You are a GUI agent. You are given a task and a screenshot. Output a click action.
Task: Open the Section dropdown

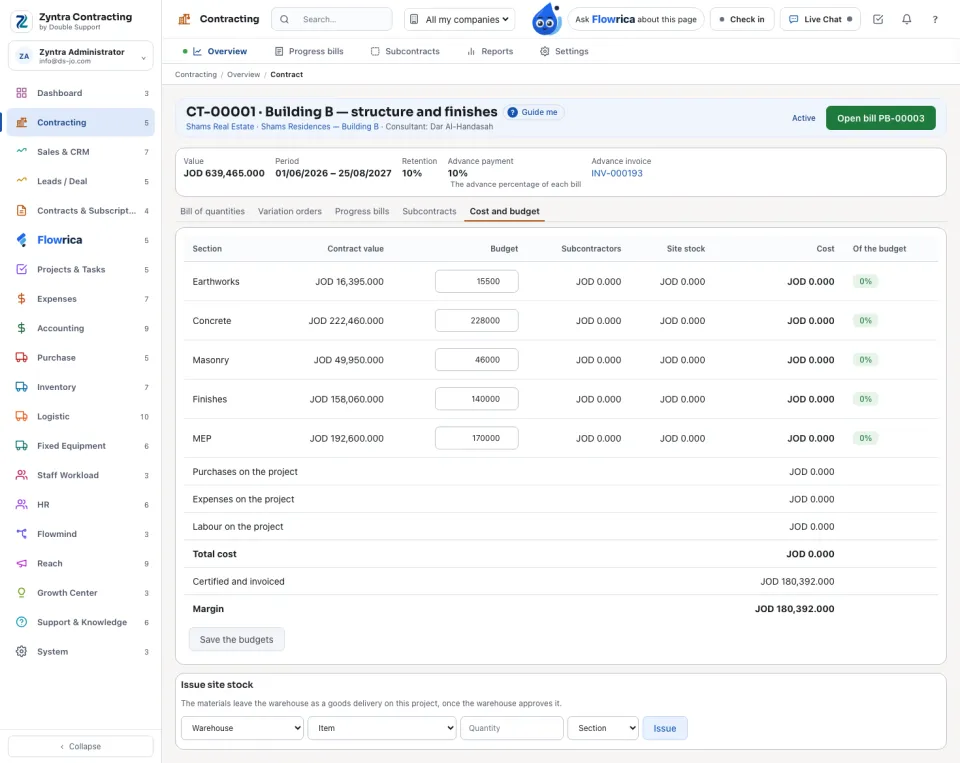click(603, 728)
